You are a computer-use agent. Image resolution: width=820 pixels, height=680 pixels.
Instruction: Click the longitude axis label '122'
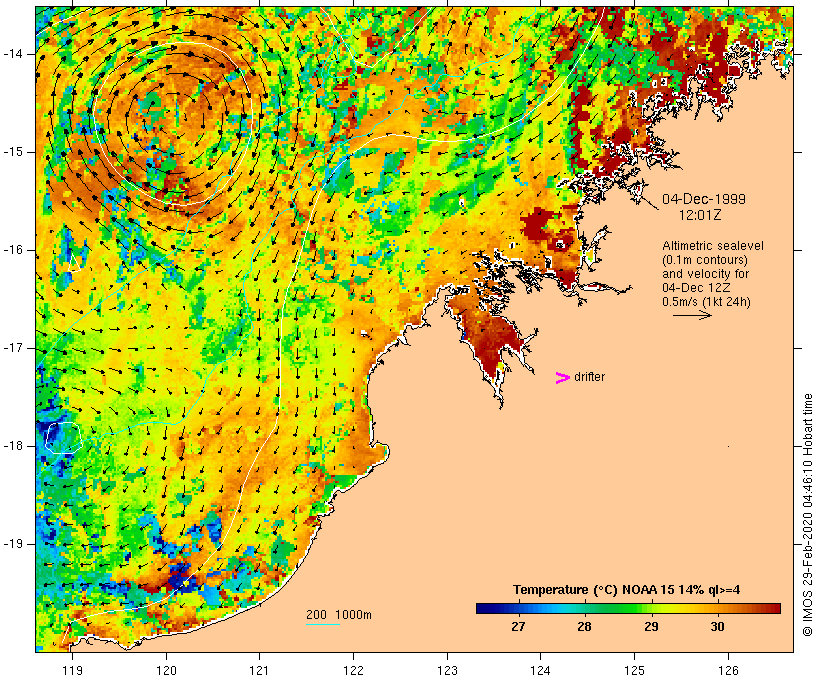pos(354,670)
